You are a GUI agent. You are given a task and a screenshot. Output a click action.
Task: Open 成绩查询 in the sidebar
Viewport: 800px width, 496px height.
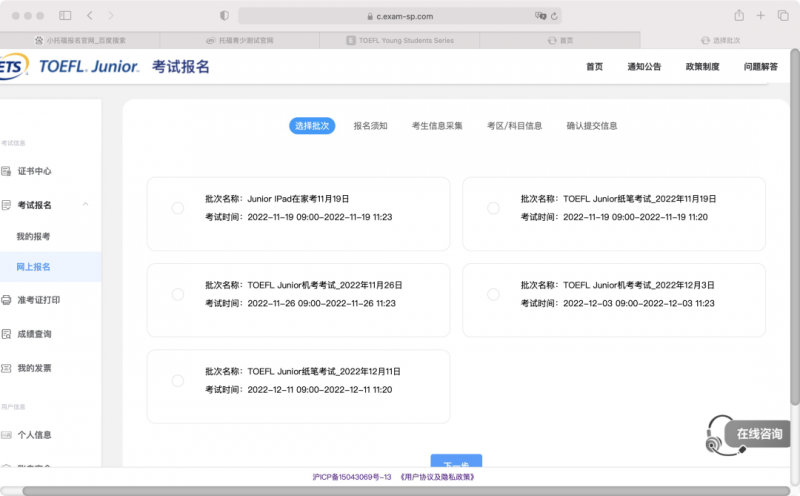coord(35,334)
